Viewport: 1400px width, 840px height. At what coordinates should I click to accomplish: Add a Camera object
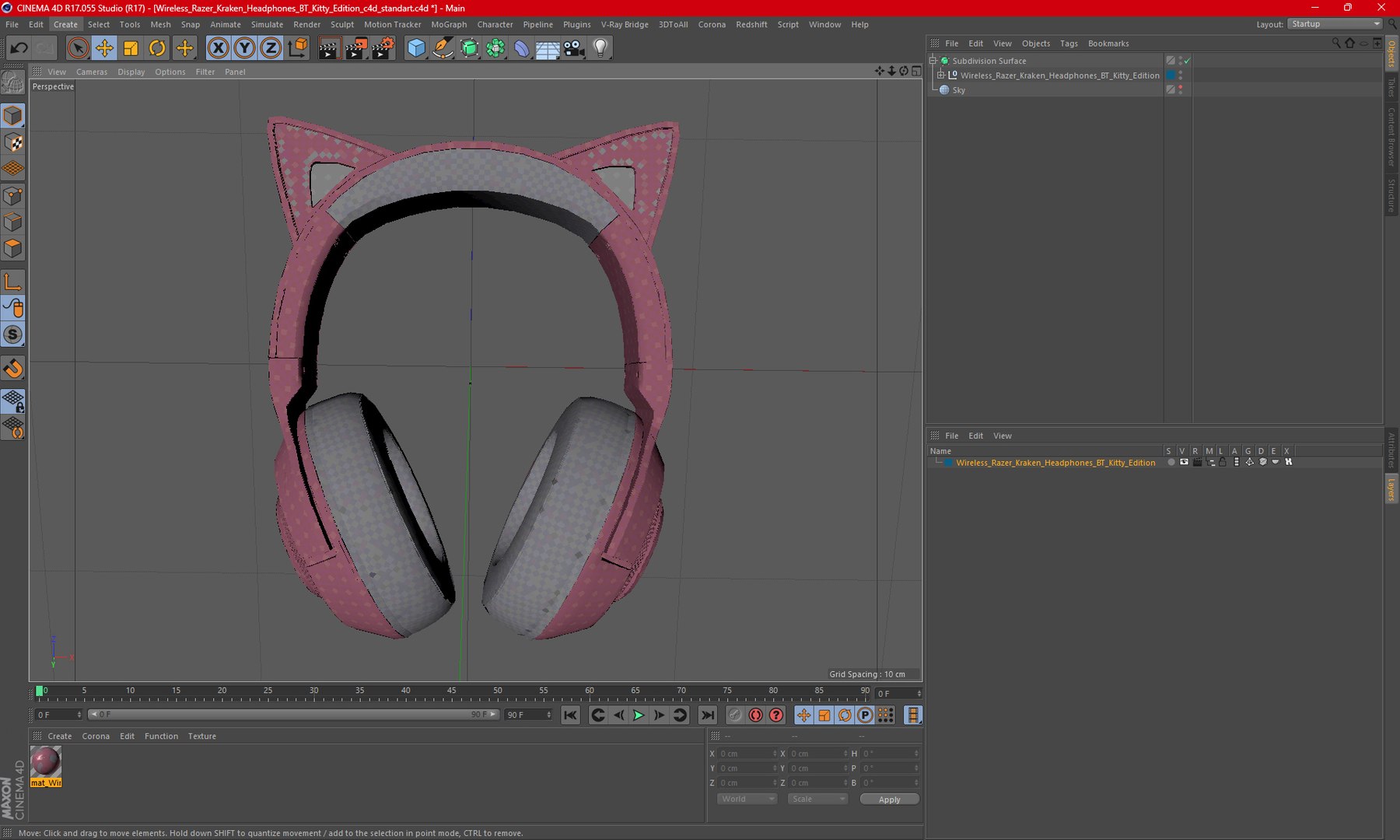coord(574,48)
